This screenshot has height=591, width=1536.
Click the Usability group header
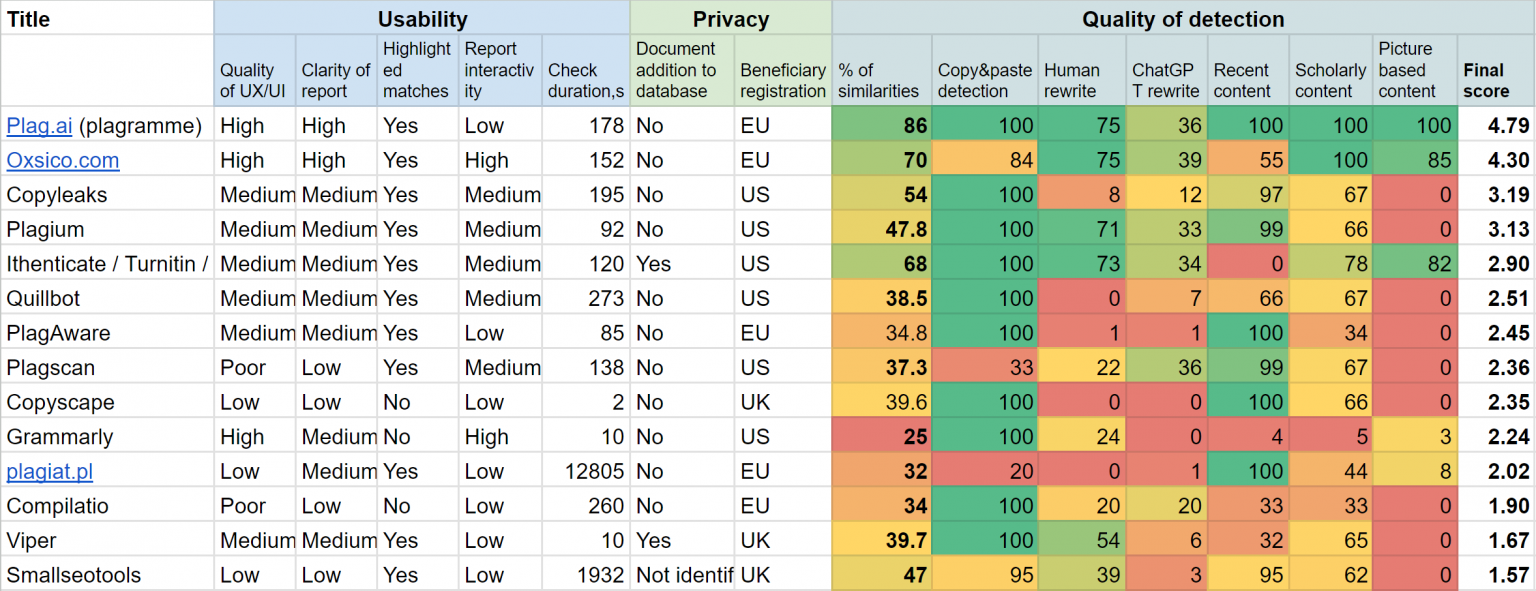pyautogui.click(x=422, y=19)
